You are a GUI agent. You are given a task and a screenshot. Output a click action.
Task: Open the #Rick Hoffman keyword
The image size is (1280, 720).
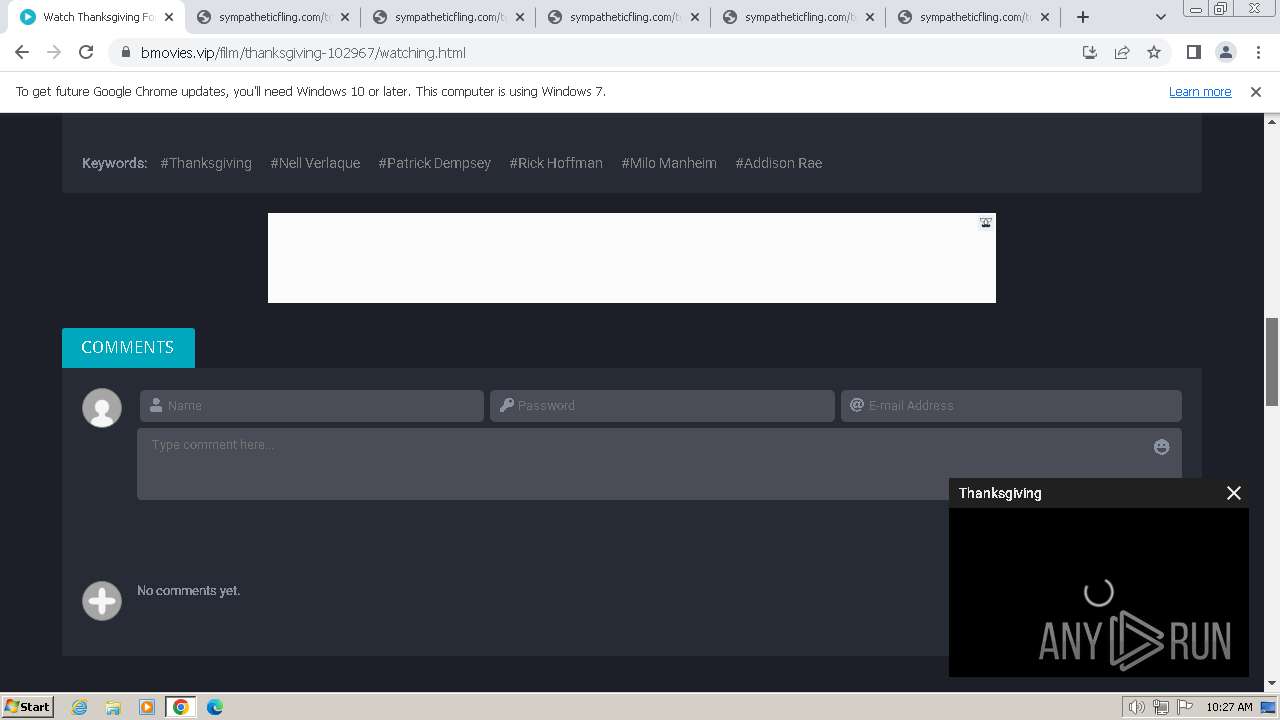tap(556, 163)
